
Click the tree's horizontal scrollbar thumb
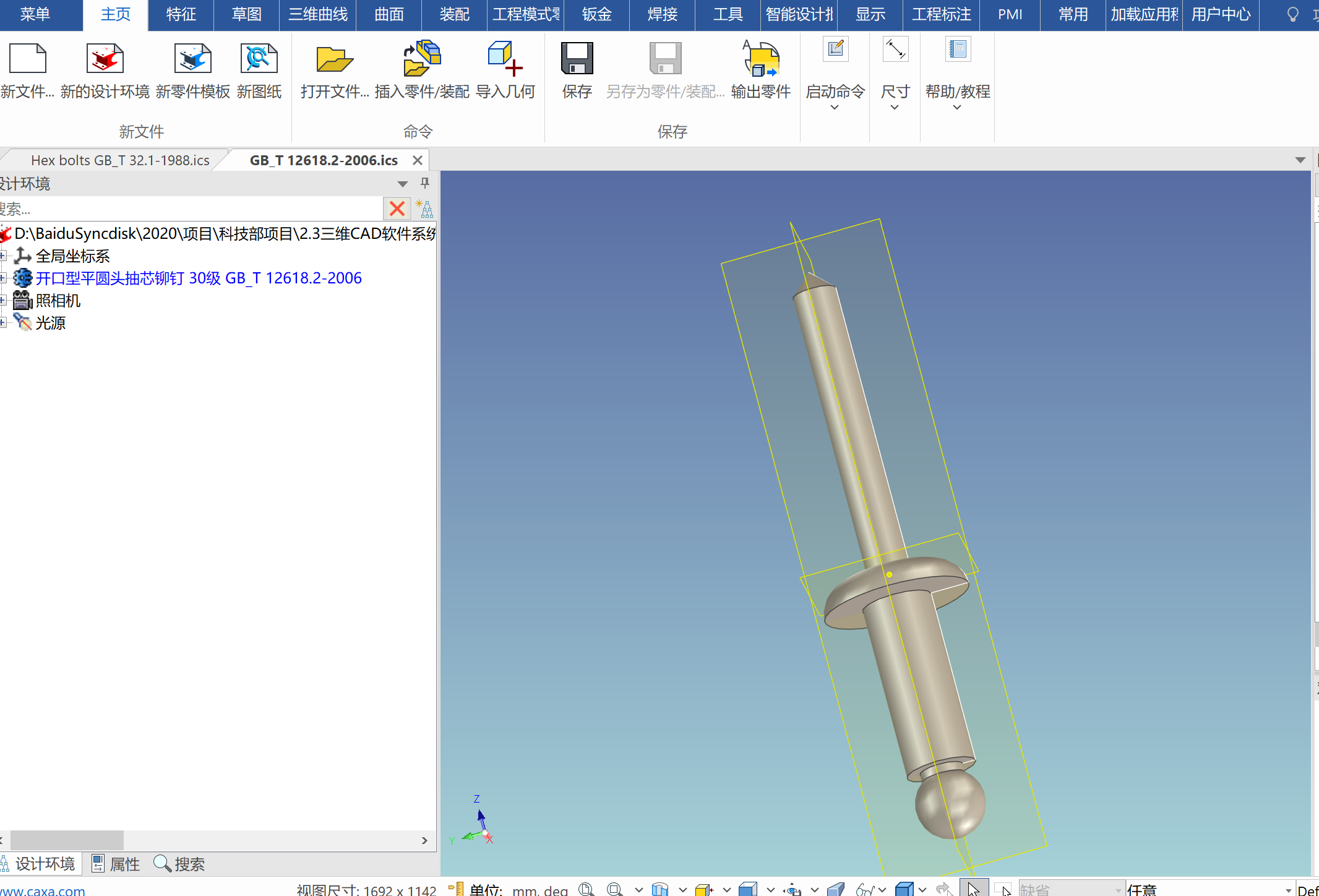[67, 840]
